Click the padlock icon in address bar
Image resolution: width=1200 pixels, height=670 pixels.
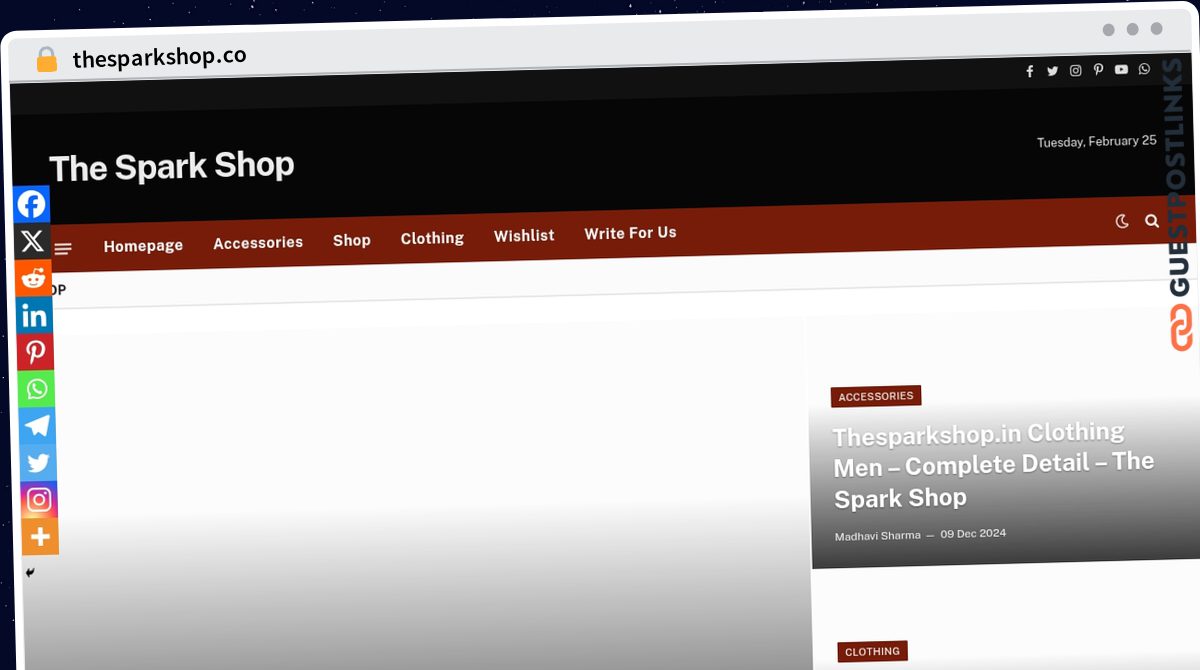pos(47,59)
